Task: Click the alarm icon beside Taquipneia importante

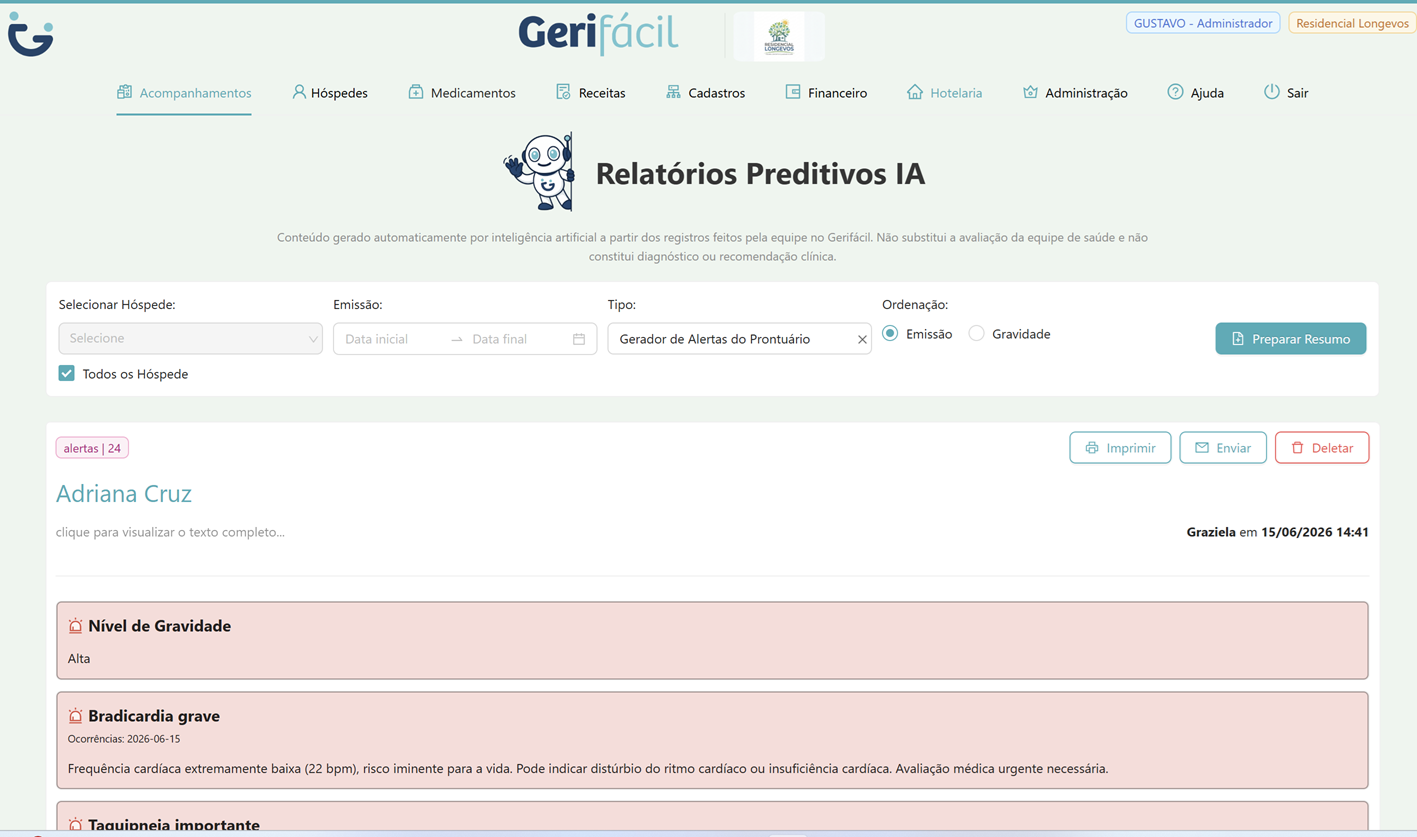Action: pos(75,826)
